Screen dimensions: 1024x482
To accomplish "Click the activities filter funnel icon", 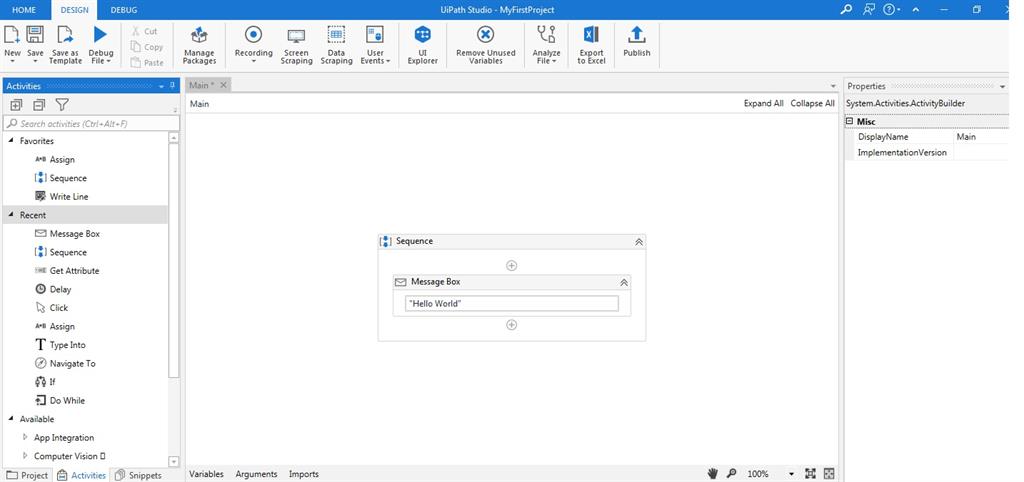I will click(x=62, y=104).
